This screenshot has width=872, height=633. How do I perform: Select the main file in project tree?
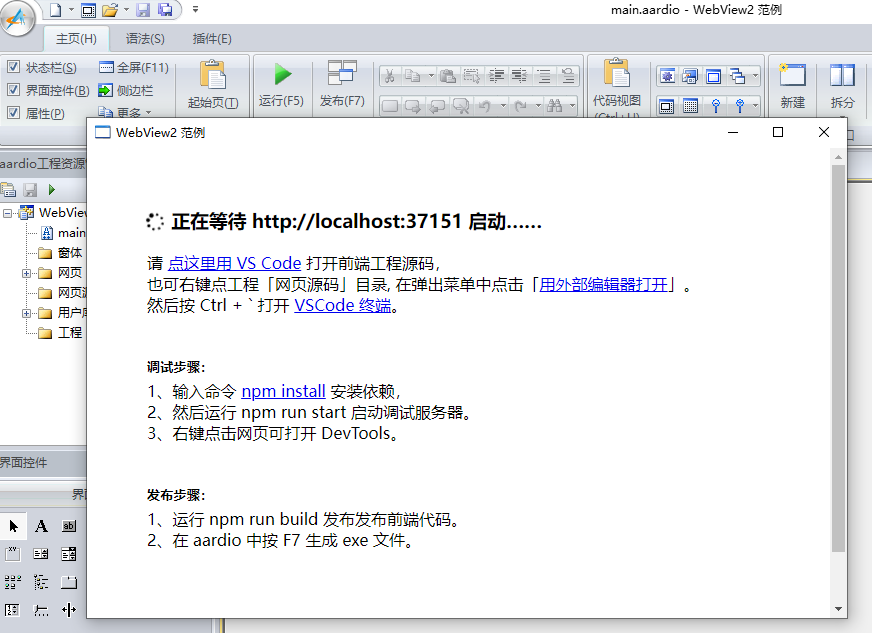click(64, 233)
